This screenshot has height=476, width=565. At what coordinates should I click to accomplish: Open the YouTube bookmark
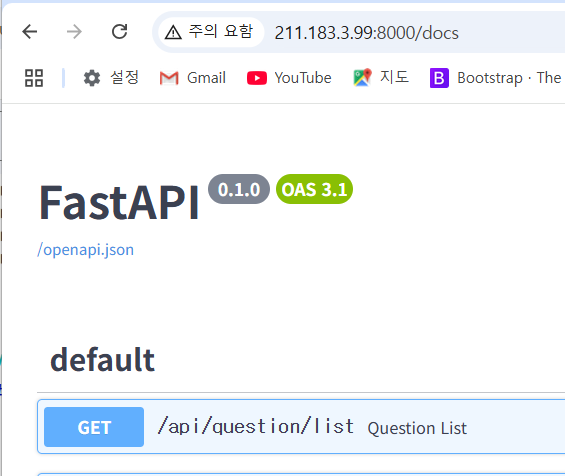click(289, 78)
